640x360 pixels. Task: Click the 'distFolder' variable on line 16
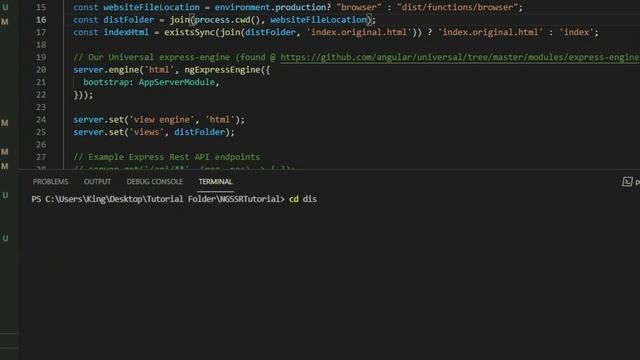coord(129,20)
